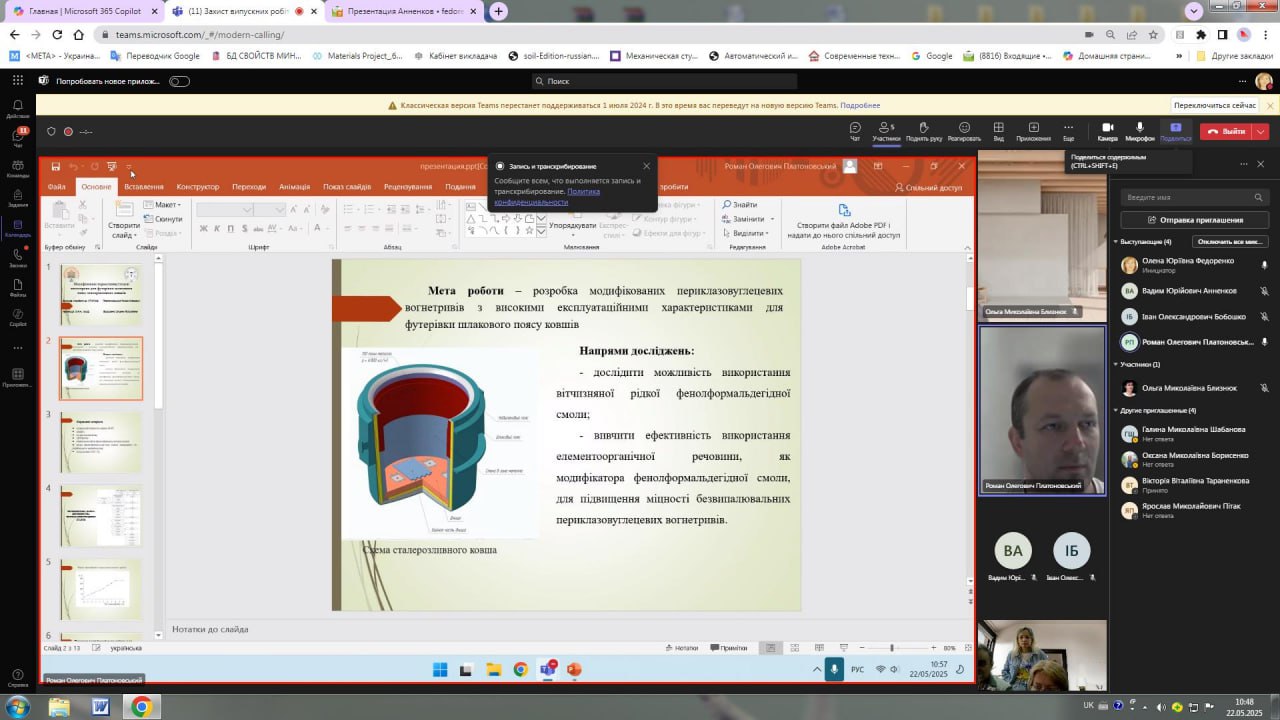The height and width of the screenshot is (720, 1280).
Task: Click the participants panel more options ellipsis
Action: click(x=1244, y=164)
